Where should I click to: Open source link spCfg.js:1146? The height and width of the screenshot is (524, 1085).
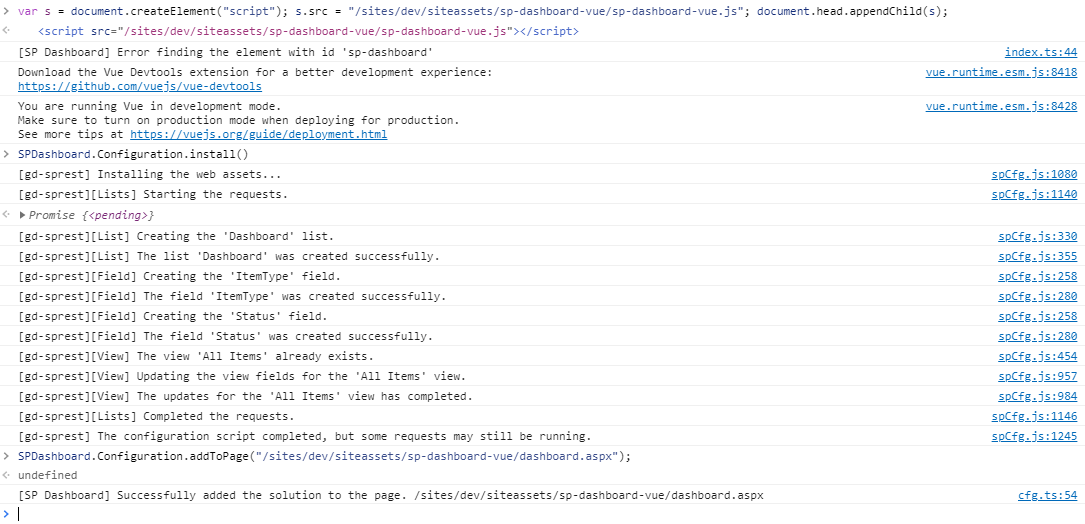[1034, 417]
